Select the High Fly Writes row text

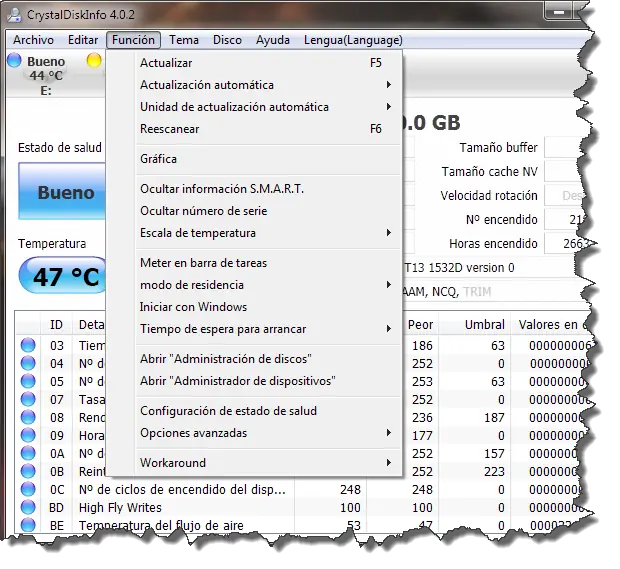click(x=120, y=507)
